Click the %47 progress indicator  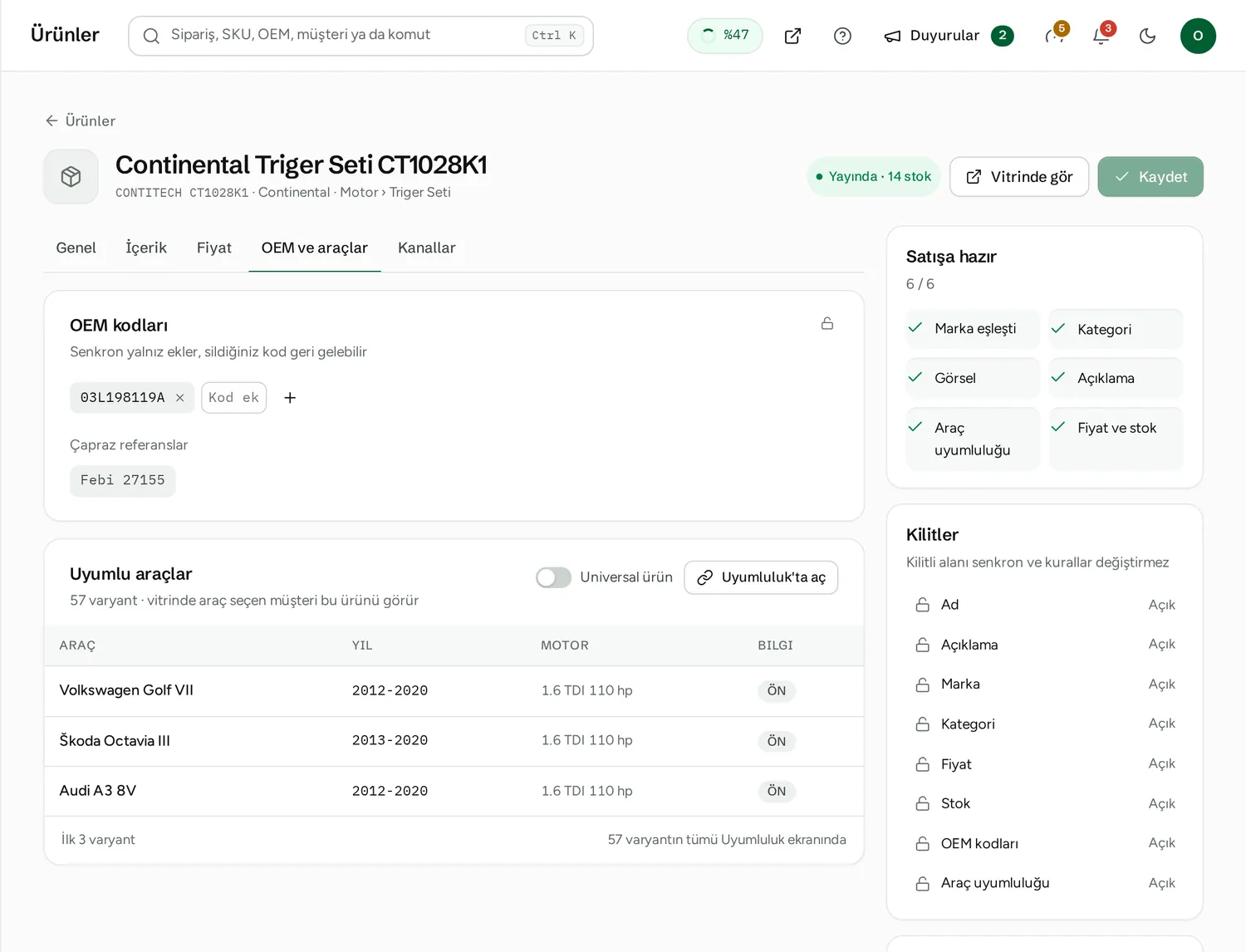(725, 36)
